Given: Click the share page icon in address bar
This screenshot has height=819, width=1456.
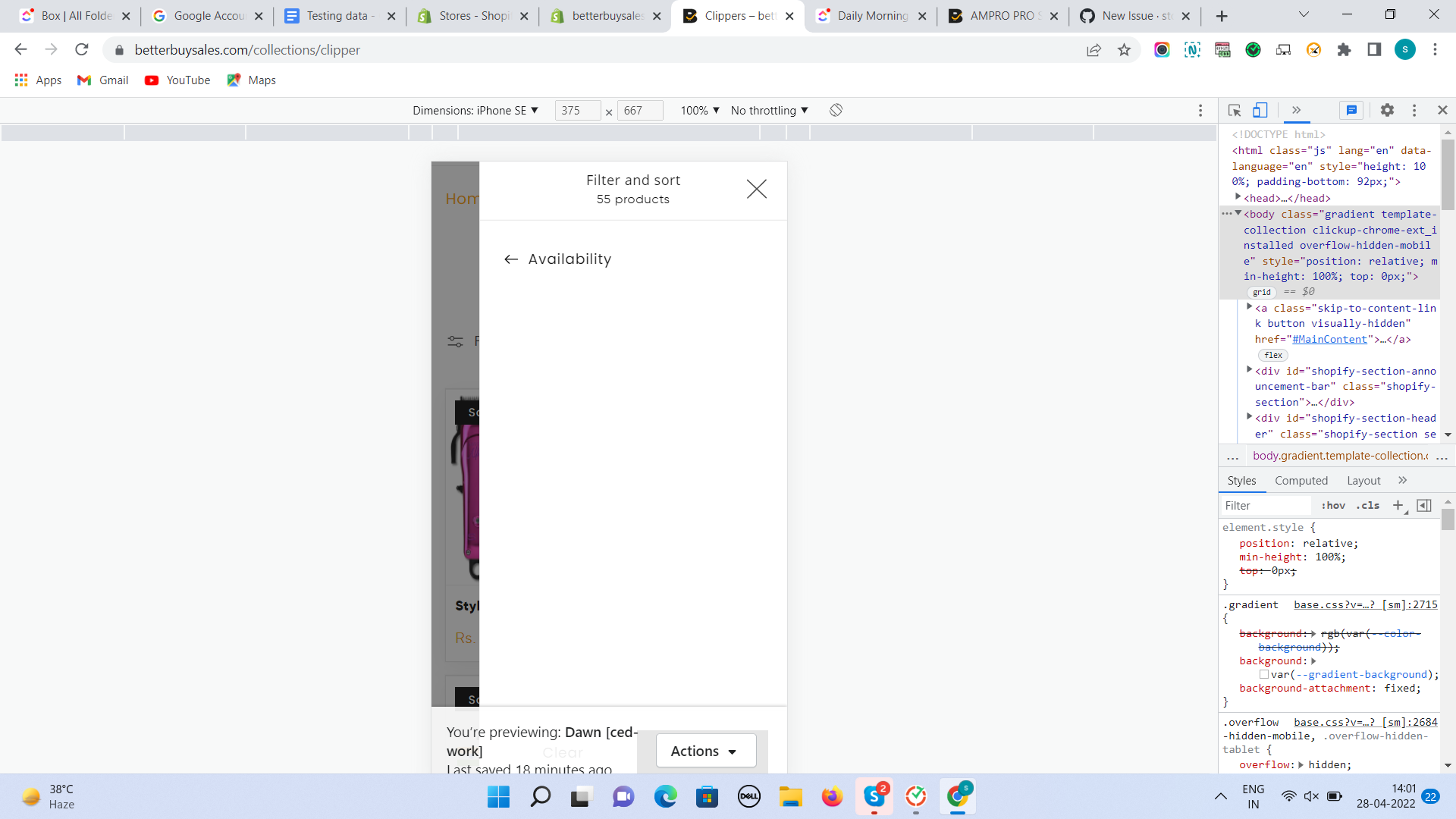Looking at the screenshot, I should click(1094, 50).
